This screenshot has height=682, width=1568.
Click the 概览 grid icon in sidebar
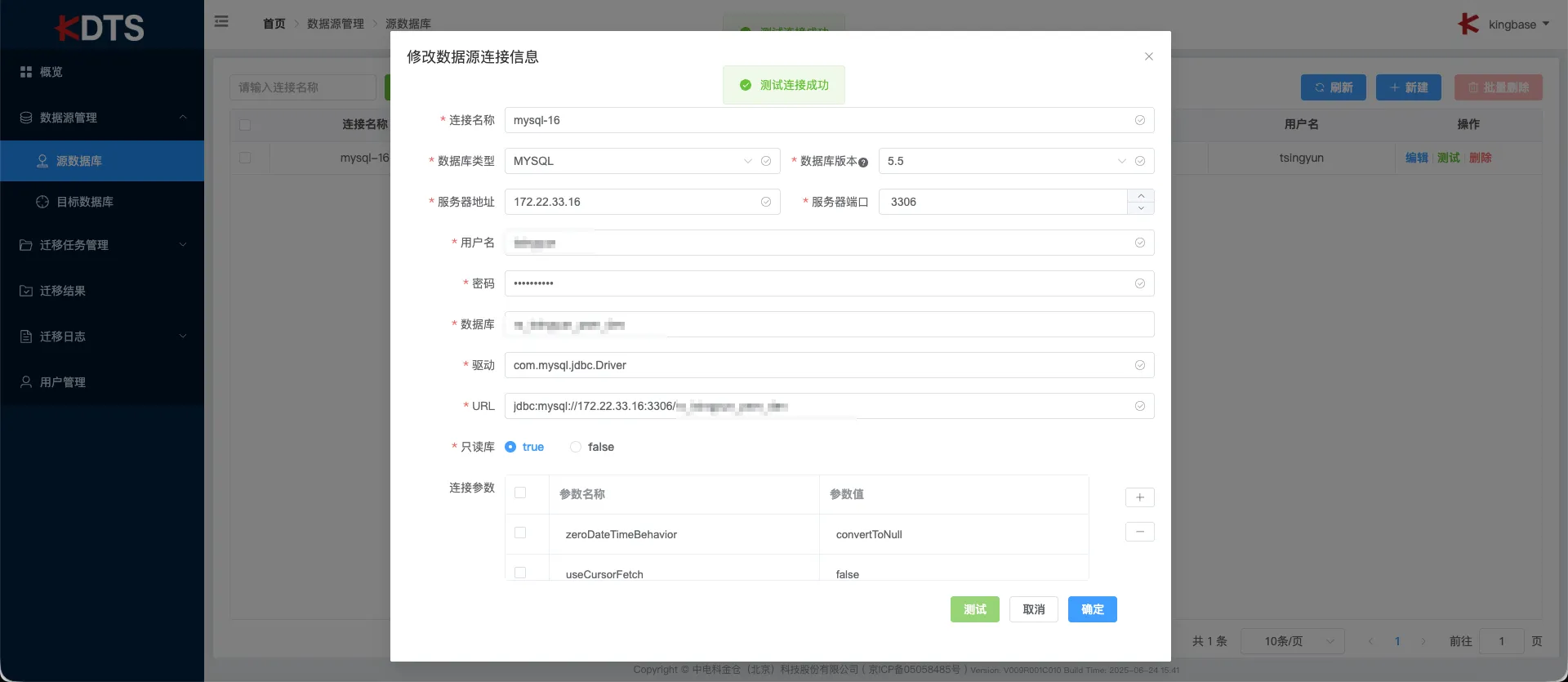pyautogui.click(x=25, y=72)
